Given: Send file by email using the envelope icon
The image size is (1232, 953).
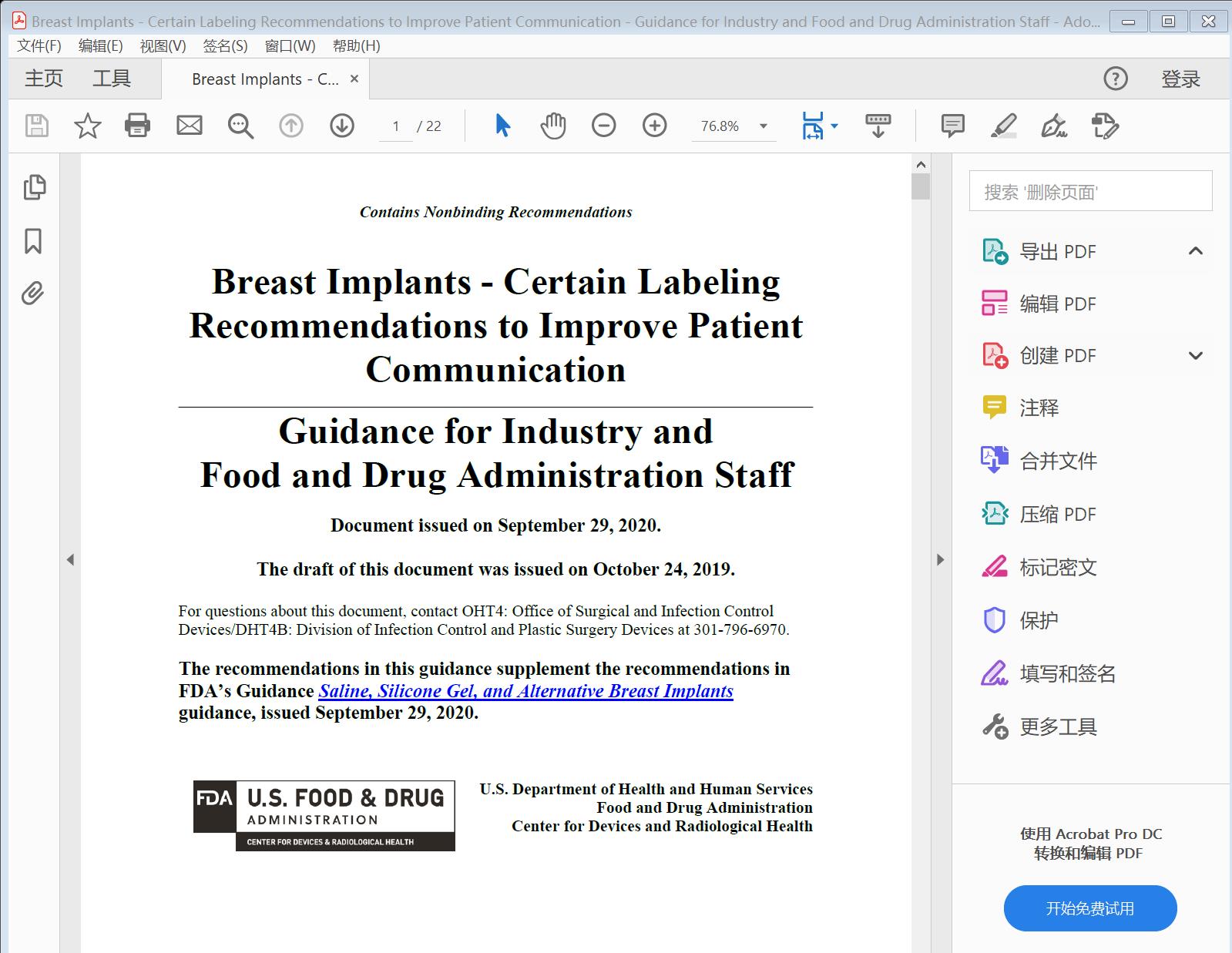Looking at the screenshot, I should pos(189,126).
